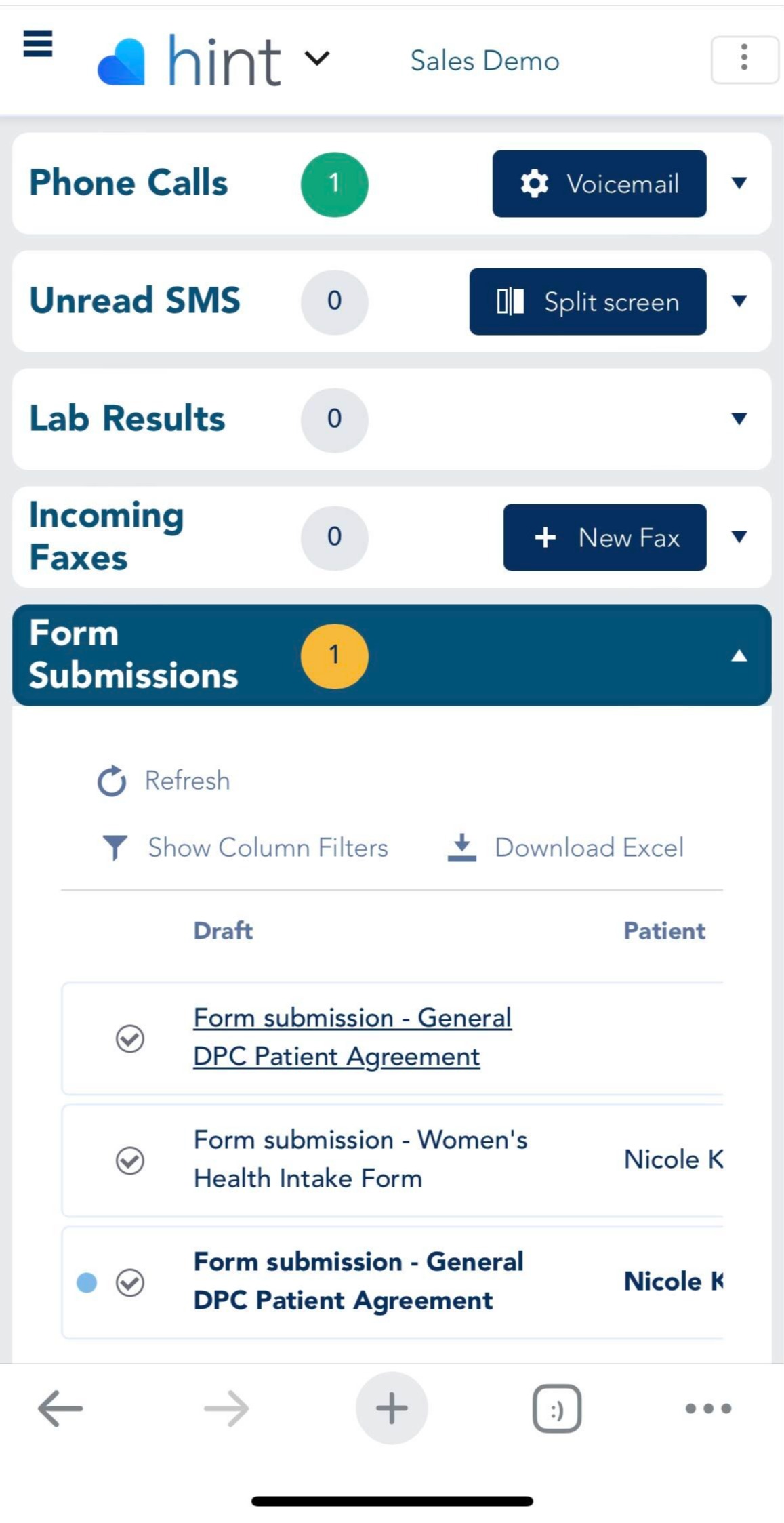Click the New Fax button
This screenshot has height=1523, width=784.
click(x=604, y=537)
